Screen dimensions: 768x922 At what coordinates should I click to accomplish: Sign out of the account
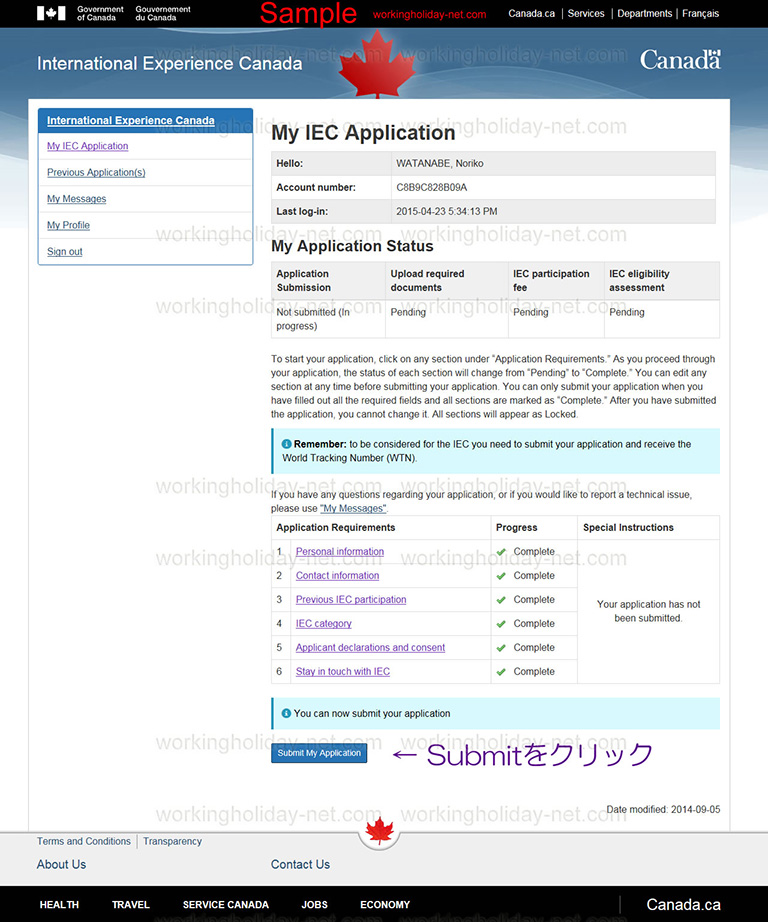pyautogui.click(x=65, y=252)
